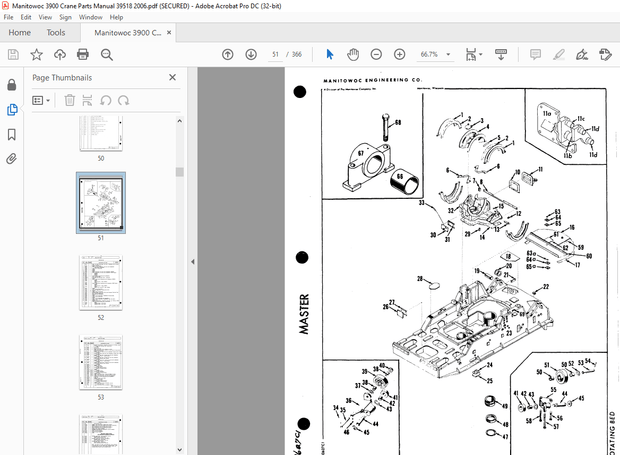Open the Attachments paperclip icon
Viewport: 620px width, 455px height.
[x=12, y=159]
